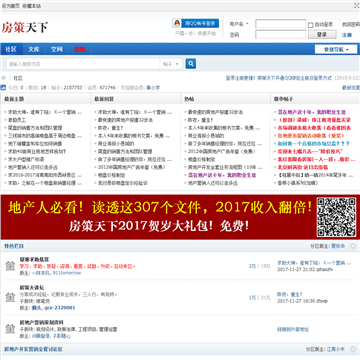
Task: Focus the password input field
Action: (280, 34)
